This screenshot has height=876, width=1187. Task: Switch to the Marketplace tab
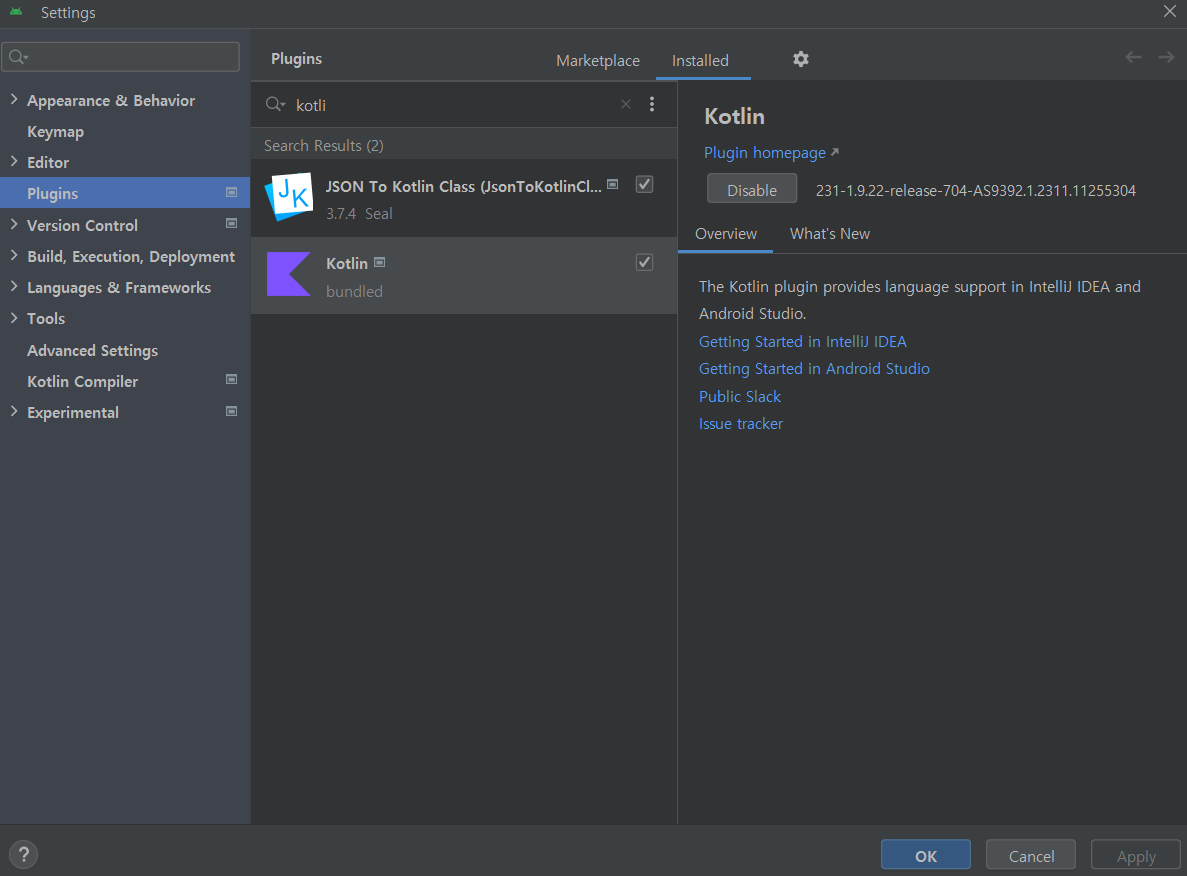tap(597, 61)
